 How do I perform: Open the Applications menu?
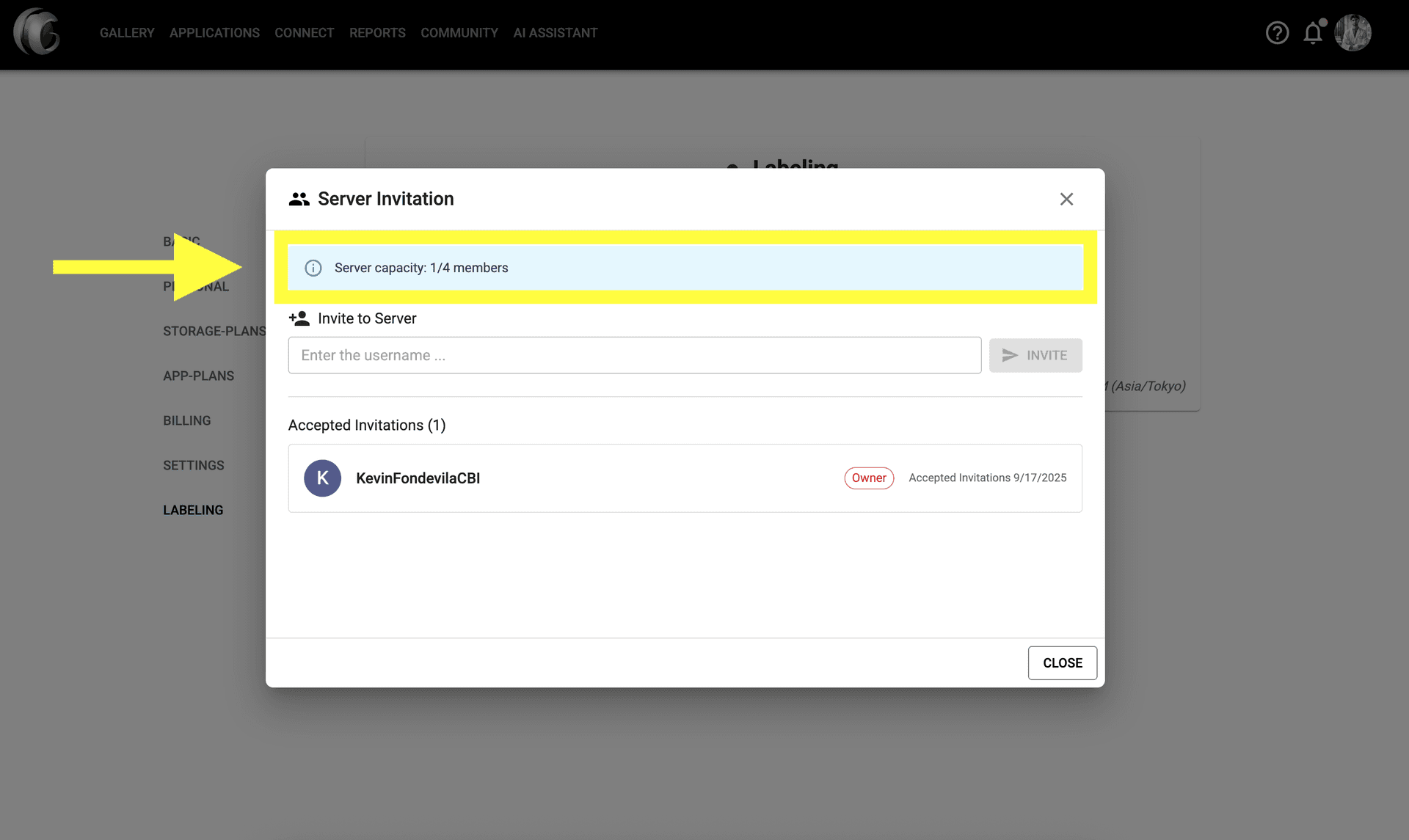click(x=214, y=33)
